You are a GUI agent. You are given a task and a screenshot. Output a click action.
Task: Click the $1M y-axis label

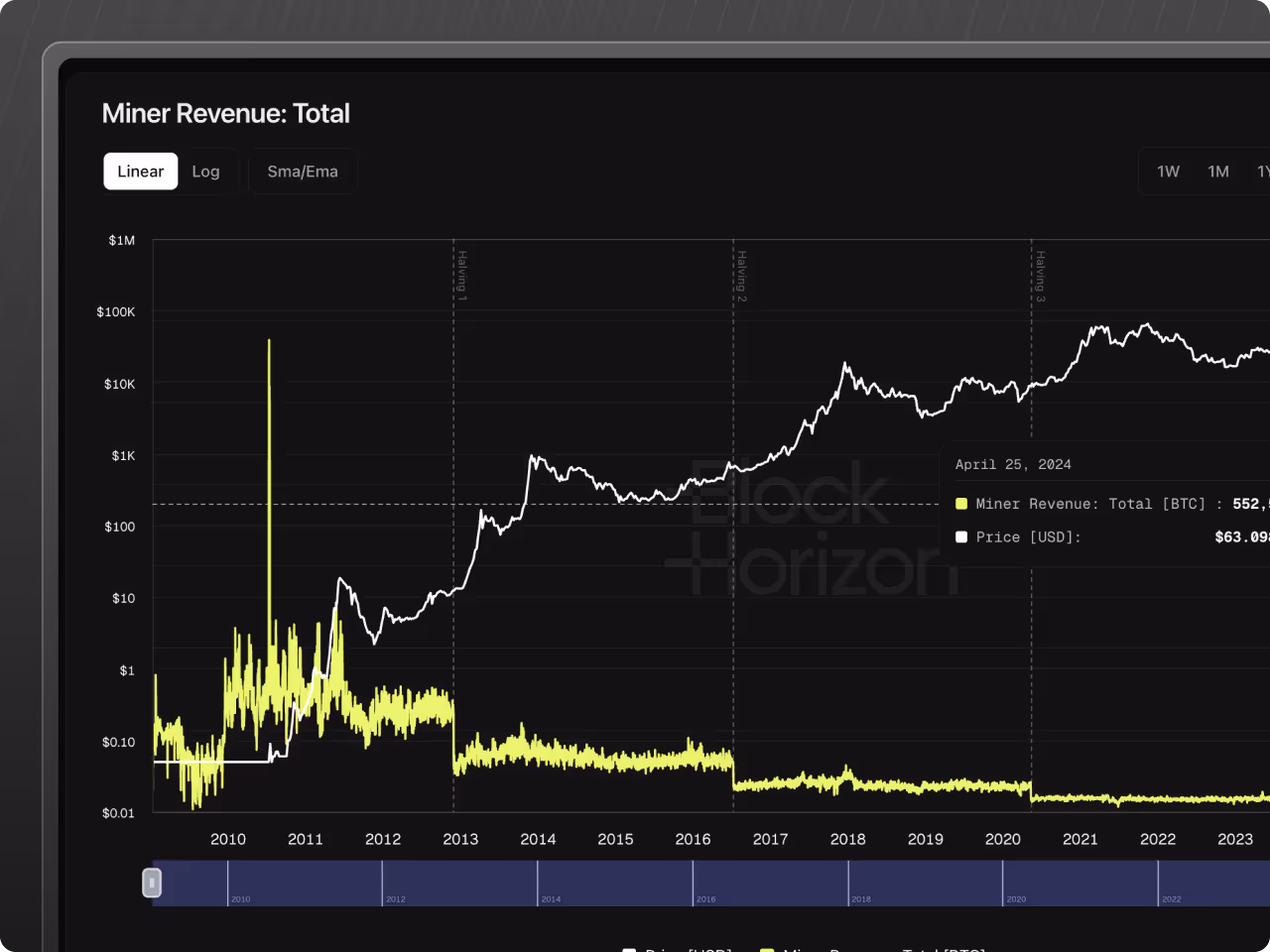pyautogui.click(x=122, y=240)
